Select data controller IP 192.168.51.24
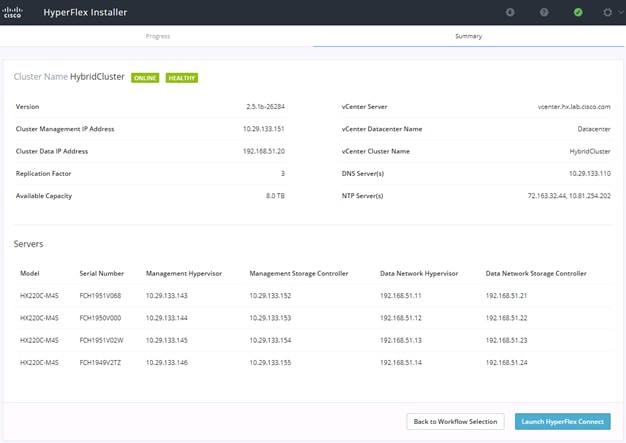 [506, 363]
